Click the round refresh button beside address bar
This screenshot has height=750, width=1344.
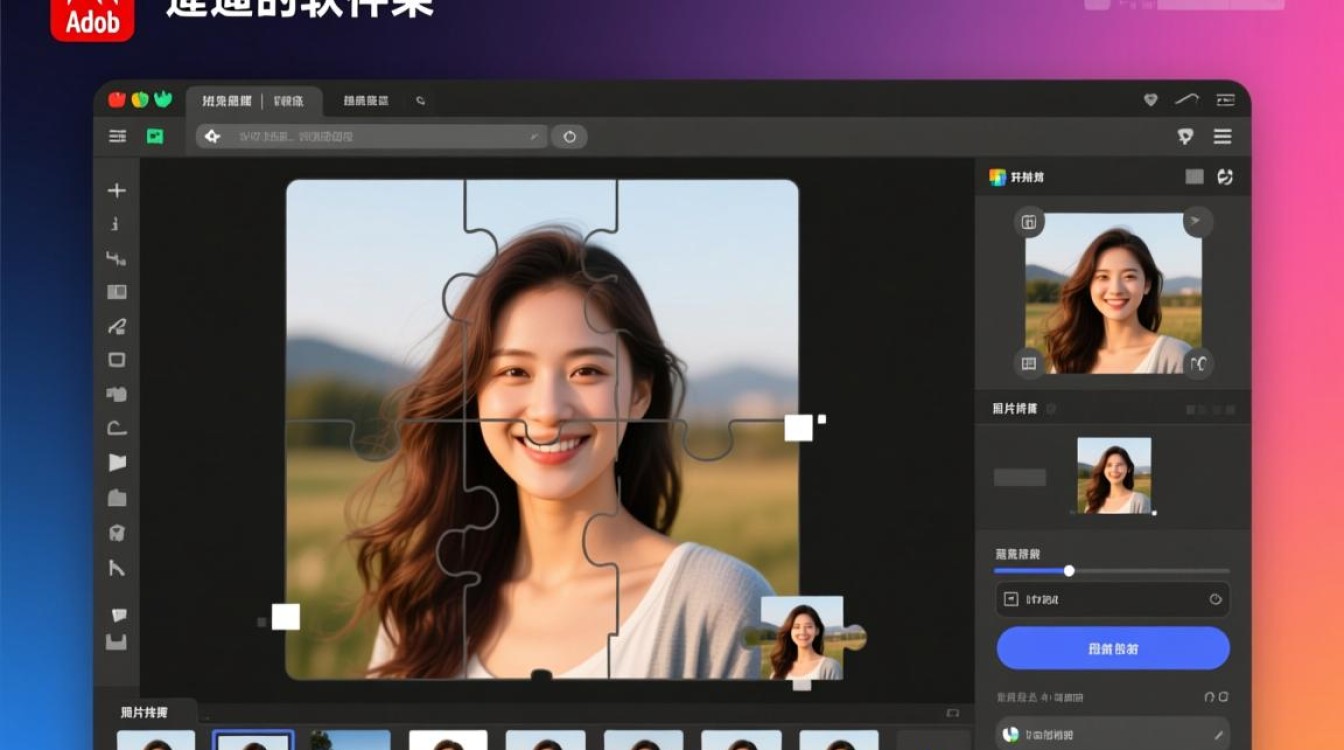point(570,136)
